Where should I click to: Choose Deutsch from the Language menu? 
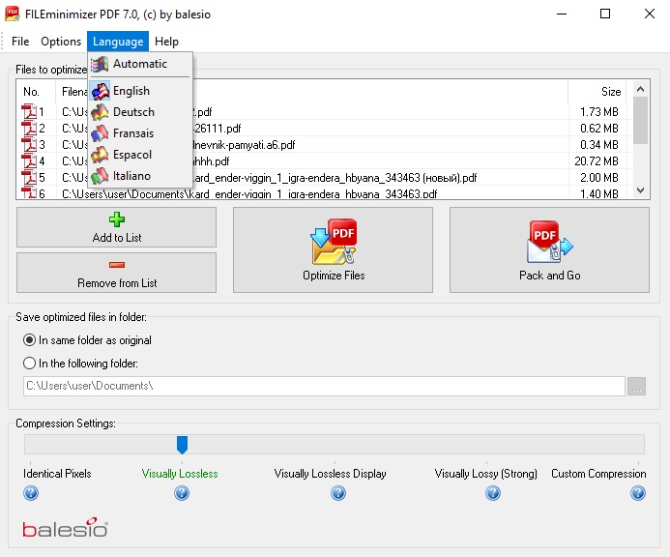[x=133, y=112]
